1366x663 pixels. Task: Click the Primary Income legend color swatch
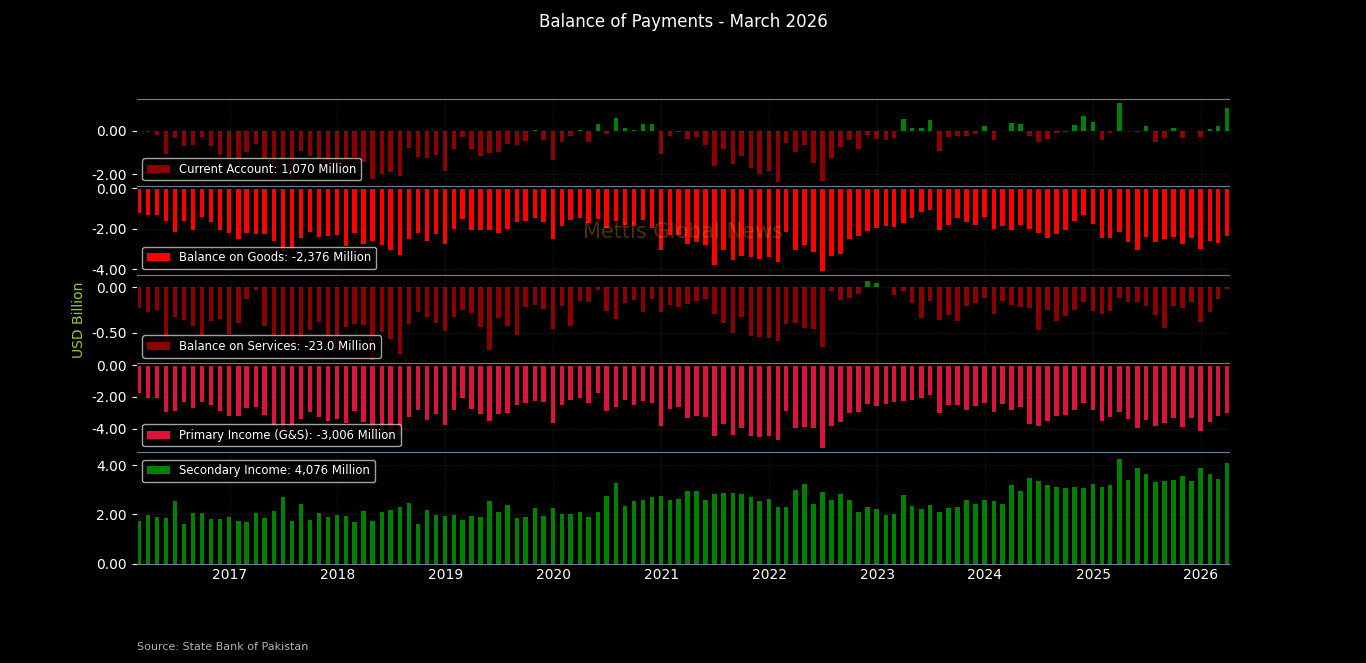pos(159,436)
